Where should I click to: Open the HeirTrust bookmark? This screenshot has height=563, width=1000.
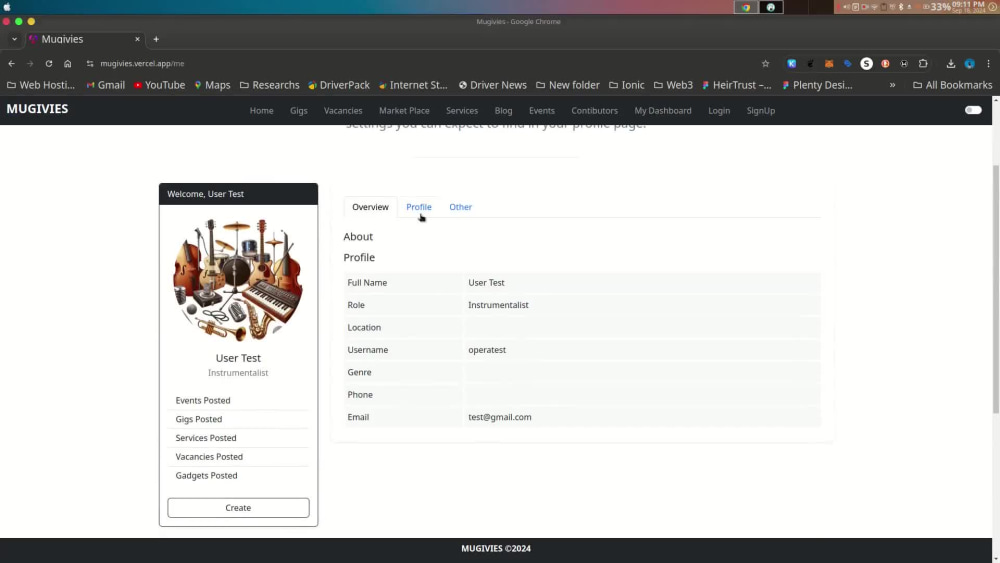pos(737,85)
